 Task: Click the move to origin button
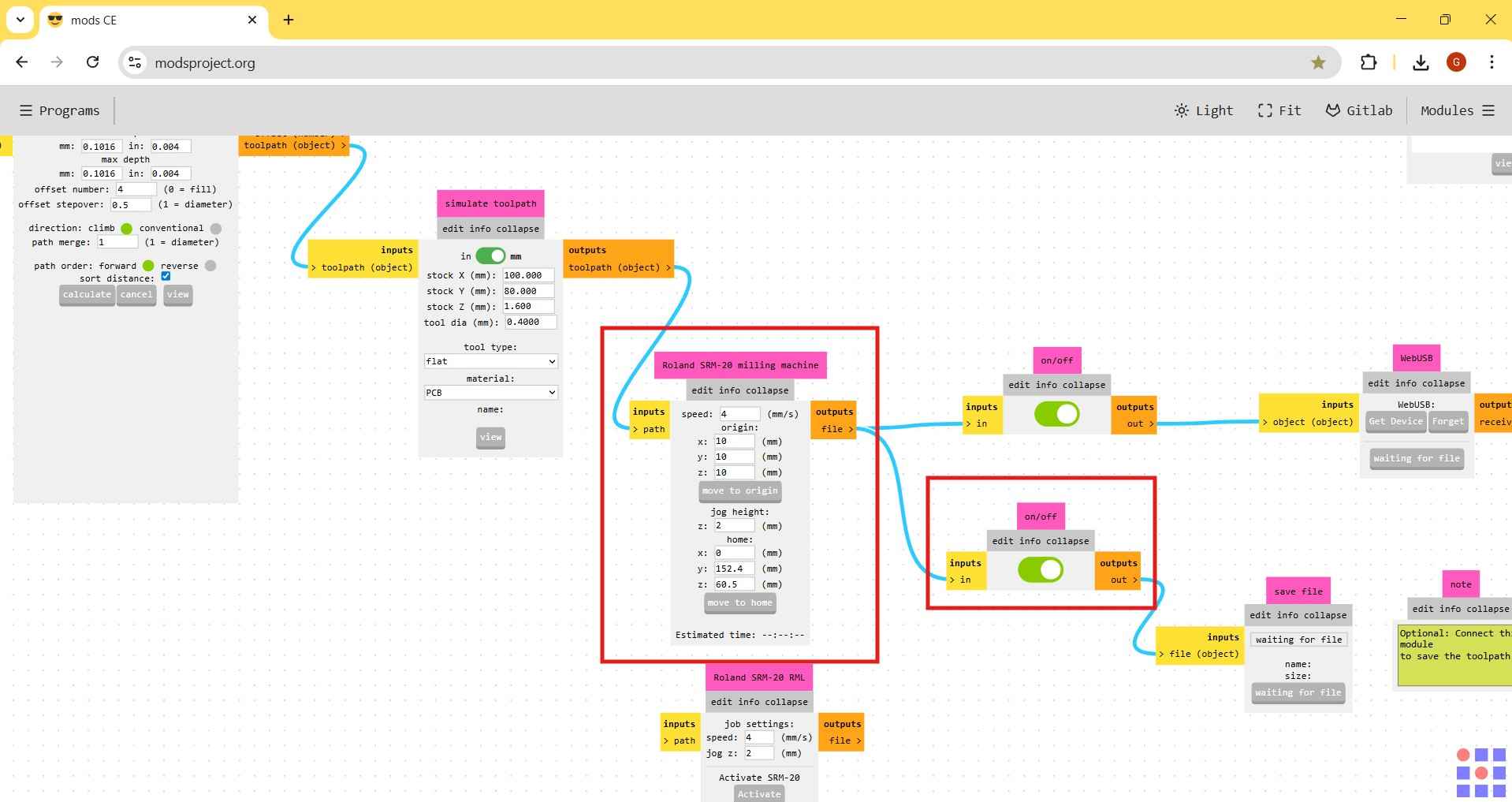pyautogui.click(x=739, y=491)
